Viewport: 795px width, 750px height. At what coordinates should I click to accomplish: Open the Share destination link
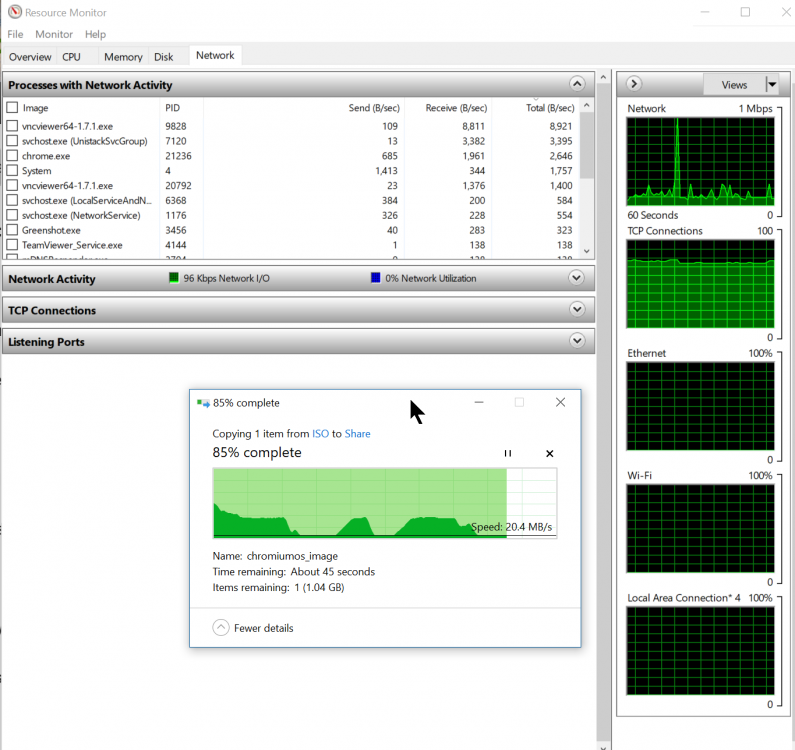[x=357, y=434]
